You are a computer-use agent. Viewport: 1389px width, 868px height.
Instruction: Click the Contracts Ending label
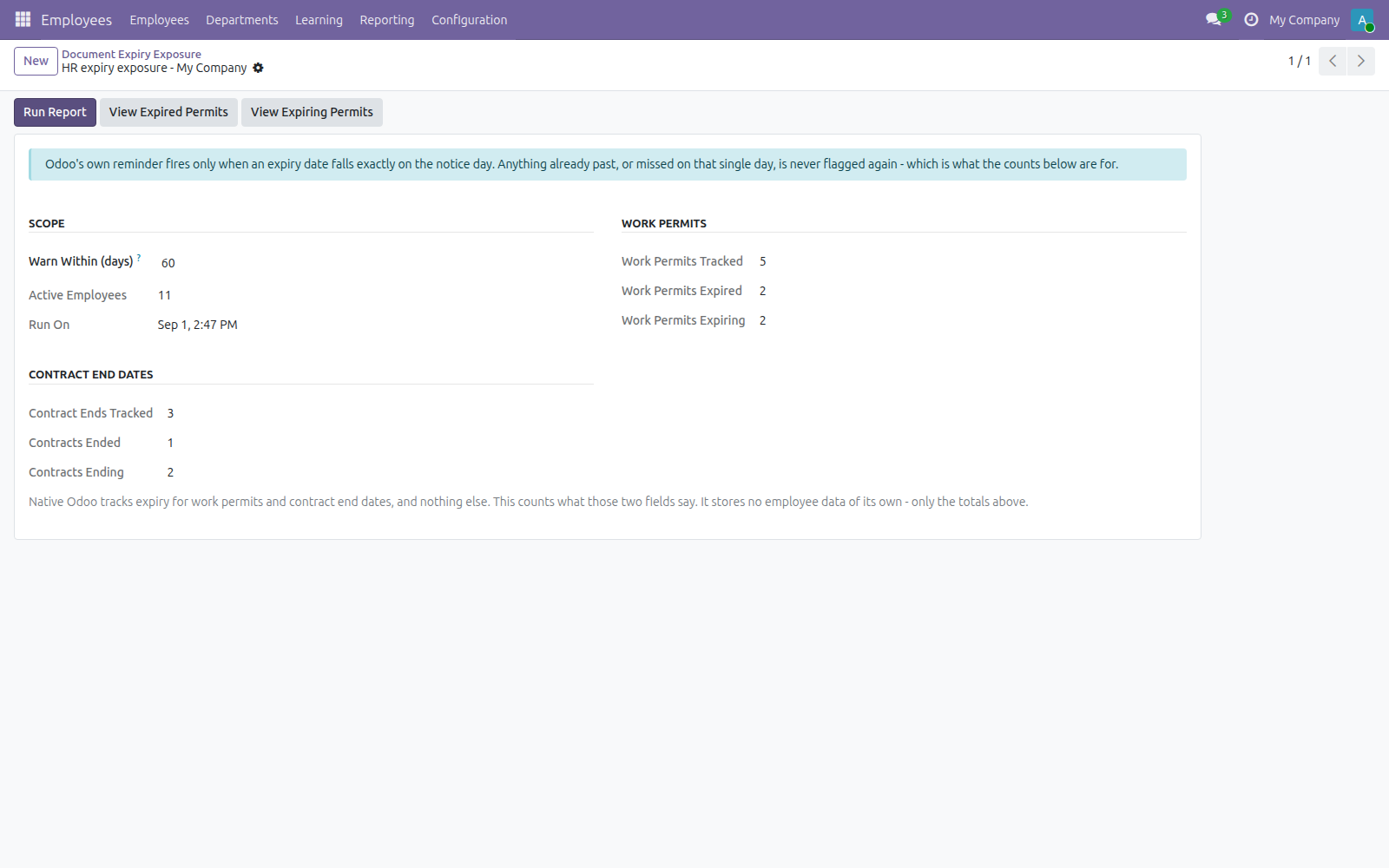click(76, 472)
